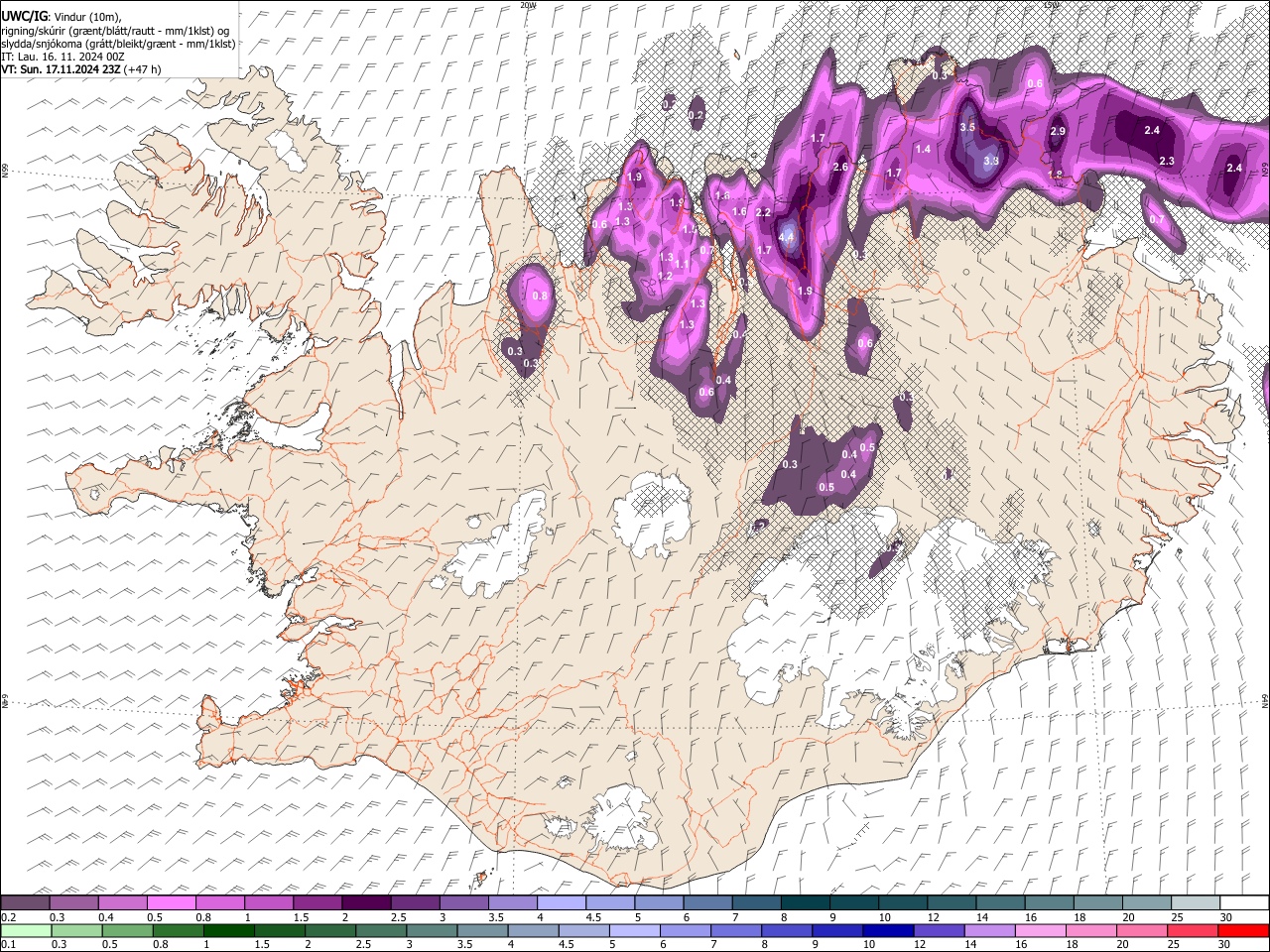Click the palest green swatch above 0.1
Viewport: 1270px width, 952px height.
point(26,930)
